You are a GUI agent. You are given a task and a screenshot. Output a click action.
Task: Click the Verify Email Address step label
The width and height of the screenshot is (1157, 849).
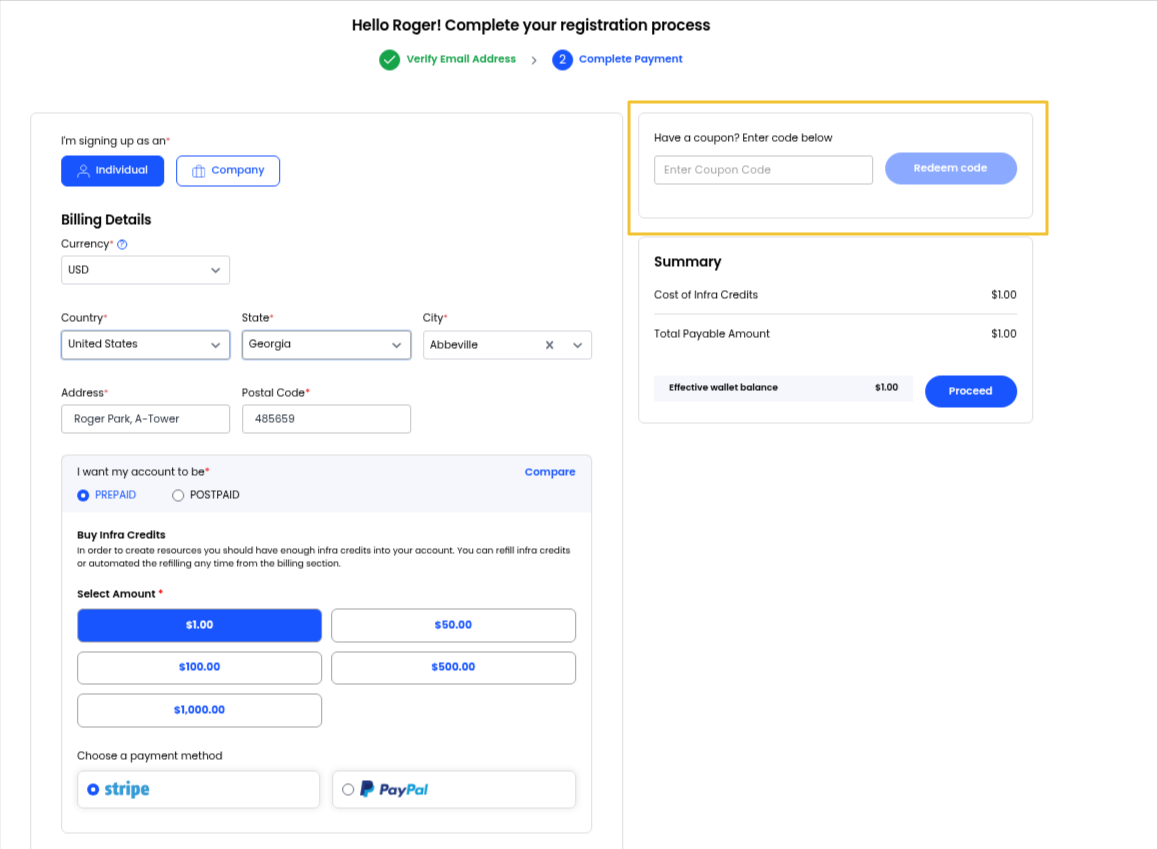[461, 59]
